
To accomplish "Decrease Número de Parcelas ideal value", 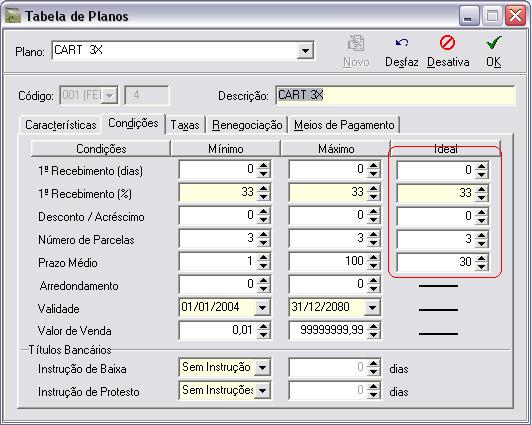I will pos(481,243).
